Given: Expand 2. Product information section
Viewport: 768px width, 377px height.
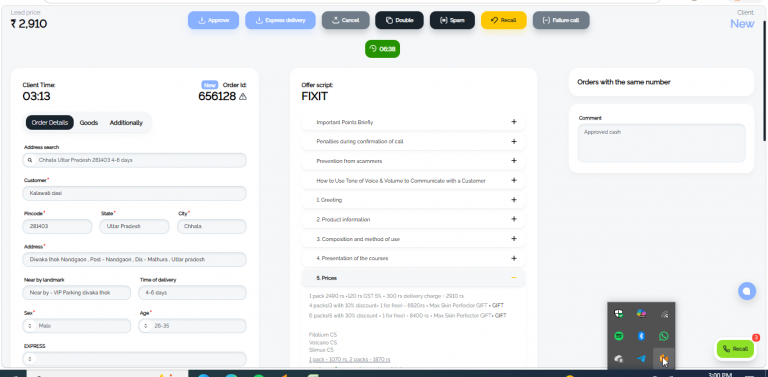Looking at the screenshot, I should 413,219.
